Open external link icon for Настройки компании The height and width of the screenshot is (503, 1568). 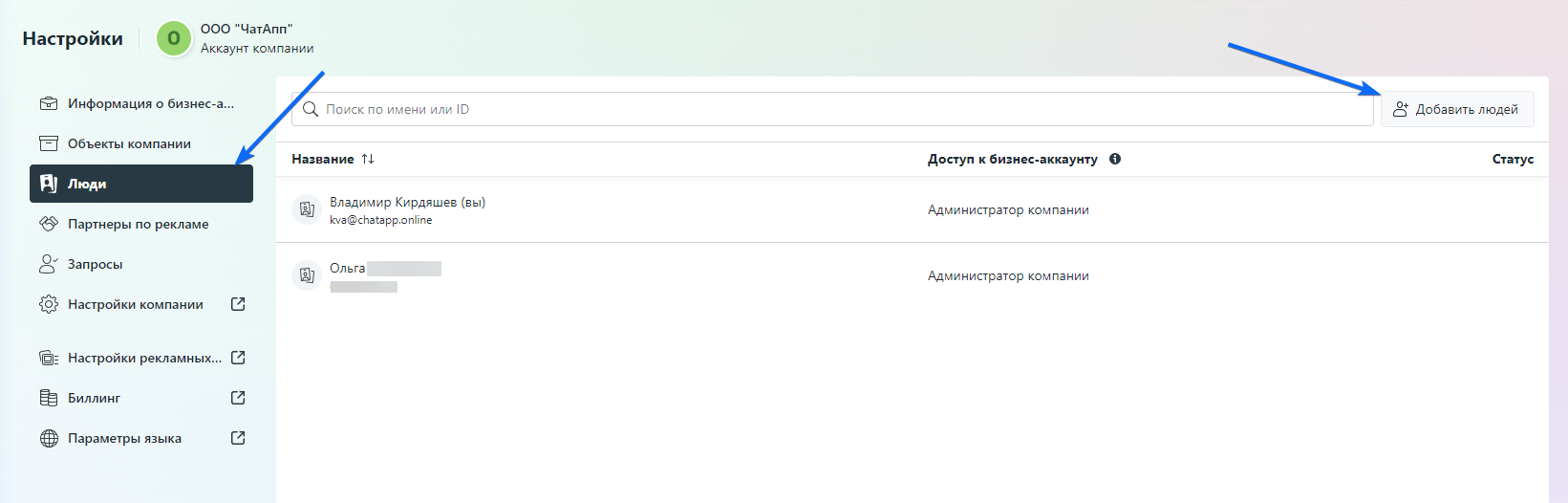(238, 304)
